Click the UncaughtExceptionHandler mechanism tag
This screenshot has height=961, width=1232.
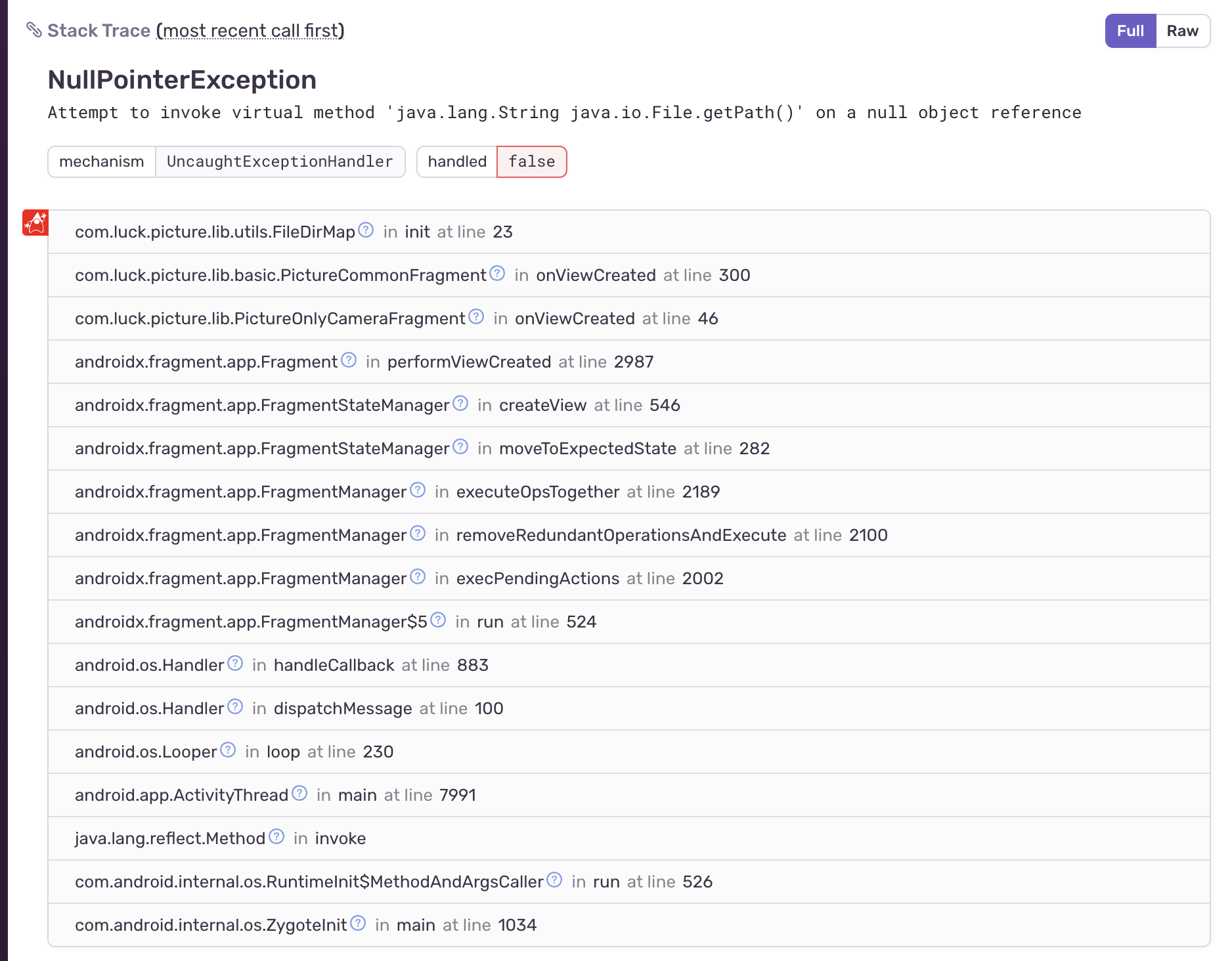pyautogui.click(x=280, y=161)
